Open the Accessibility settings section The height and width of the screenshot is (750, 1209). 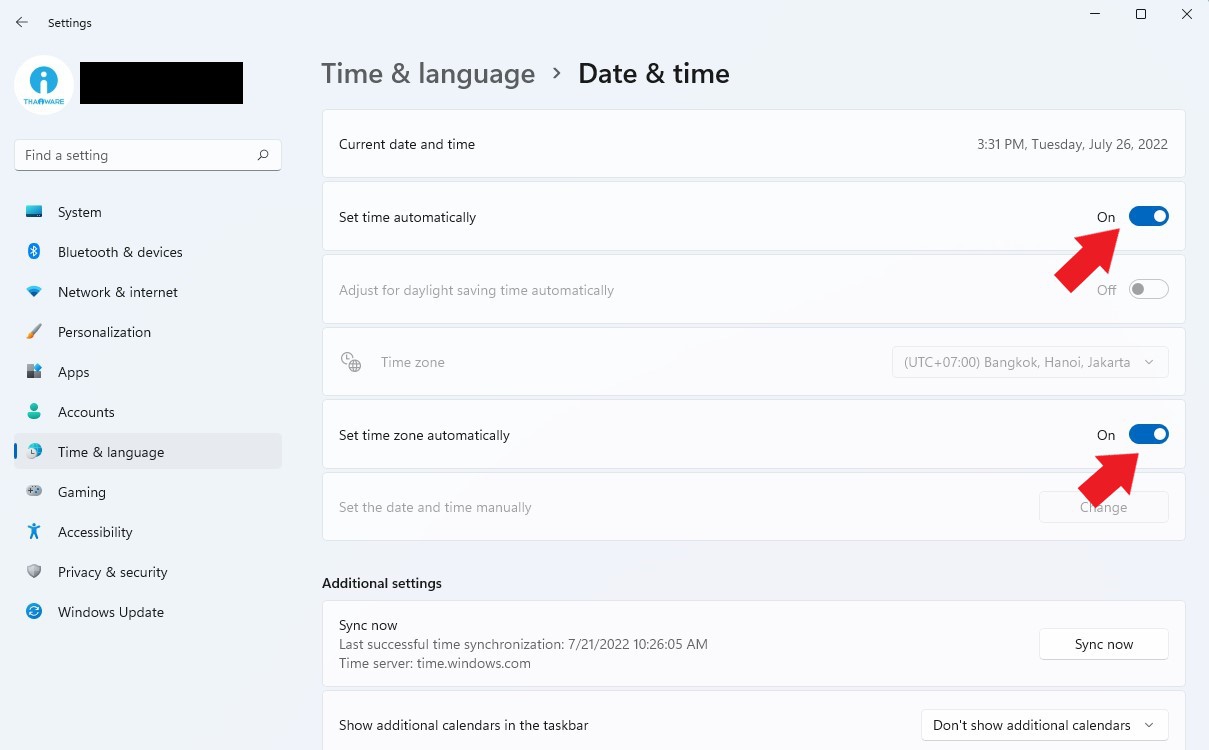(x=95, y=532)
